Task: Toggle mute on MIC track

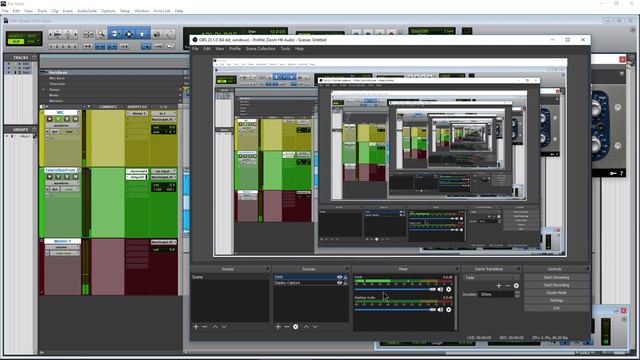Action: coord(76,119)
